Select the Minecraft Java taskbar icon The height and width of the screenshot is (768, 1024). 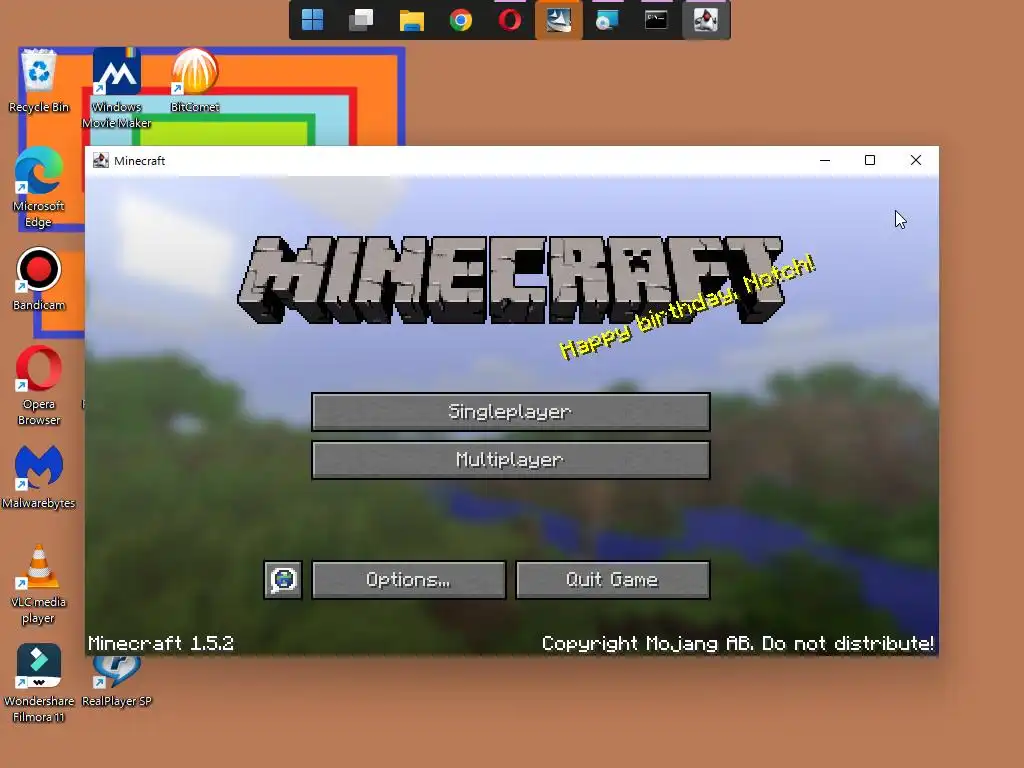pyautogui.click(x=706, y=20)
